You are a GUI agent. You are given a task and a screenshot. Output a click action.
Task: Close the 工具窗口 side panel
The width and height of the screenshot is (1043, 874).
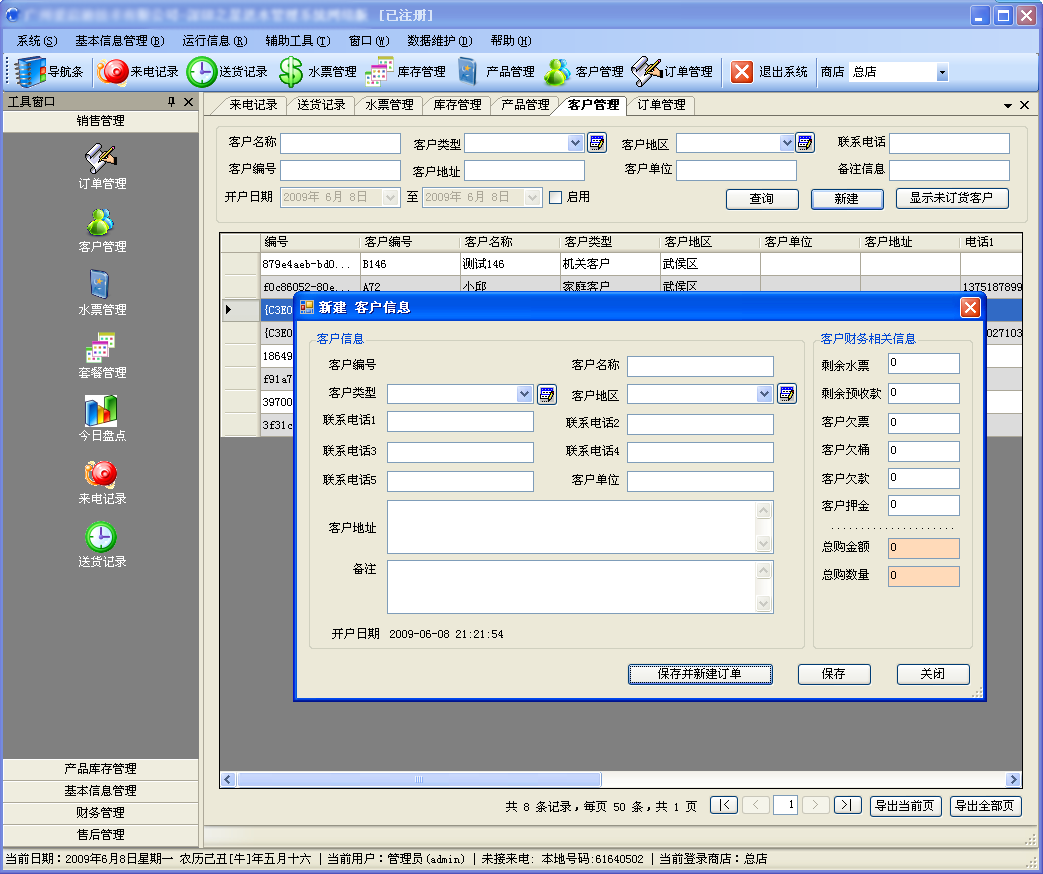[188, 102]
